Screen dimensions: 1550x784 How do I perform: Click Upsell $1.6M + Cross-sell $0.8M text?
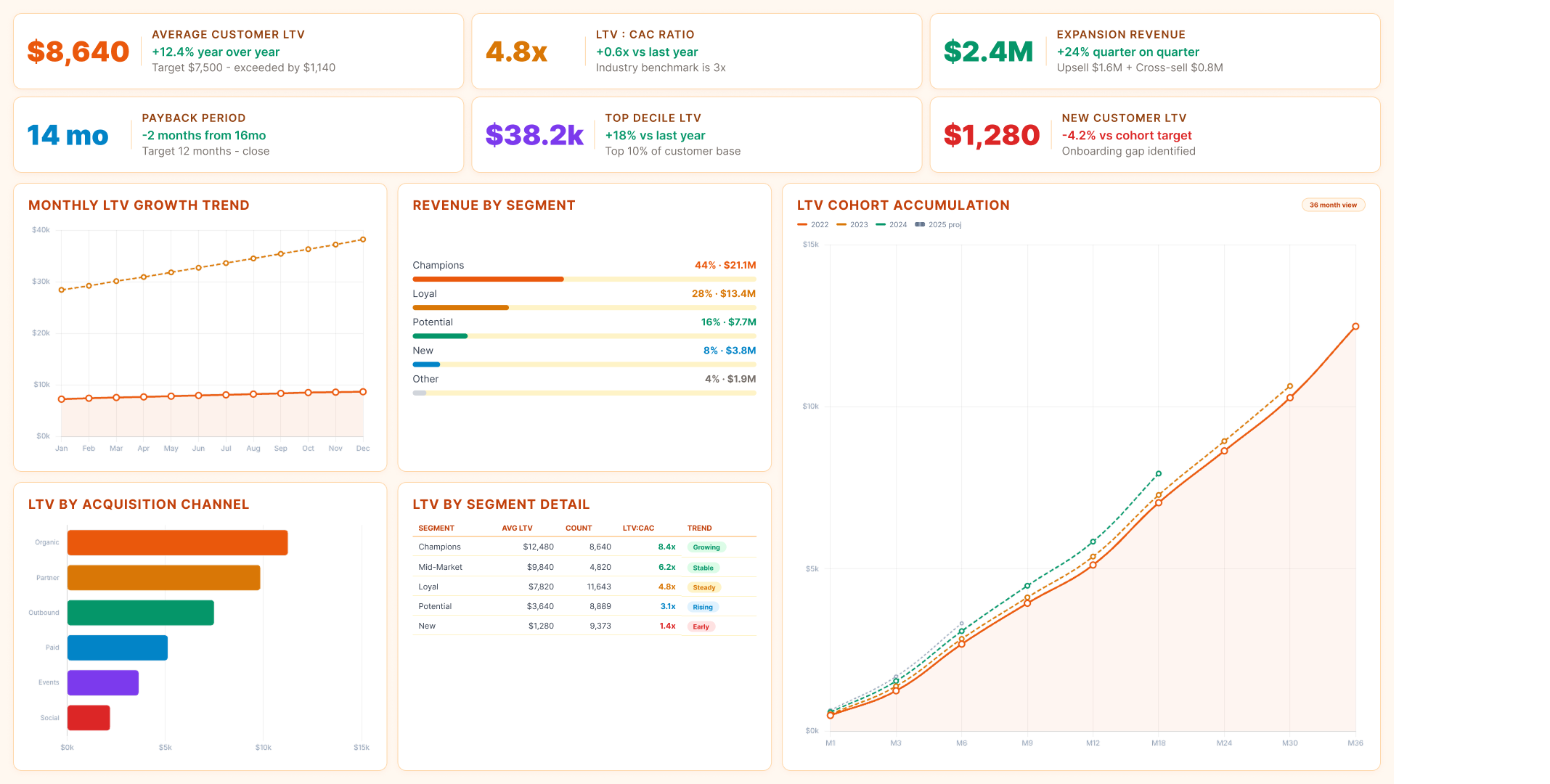click(1140, 68)
